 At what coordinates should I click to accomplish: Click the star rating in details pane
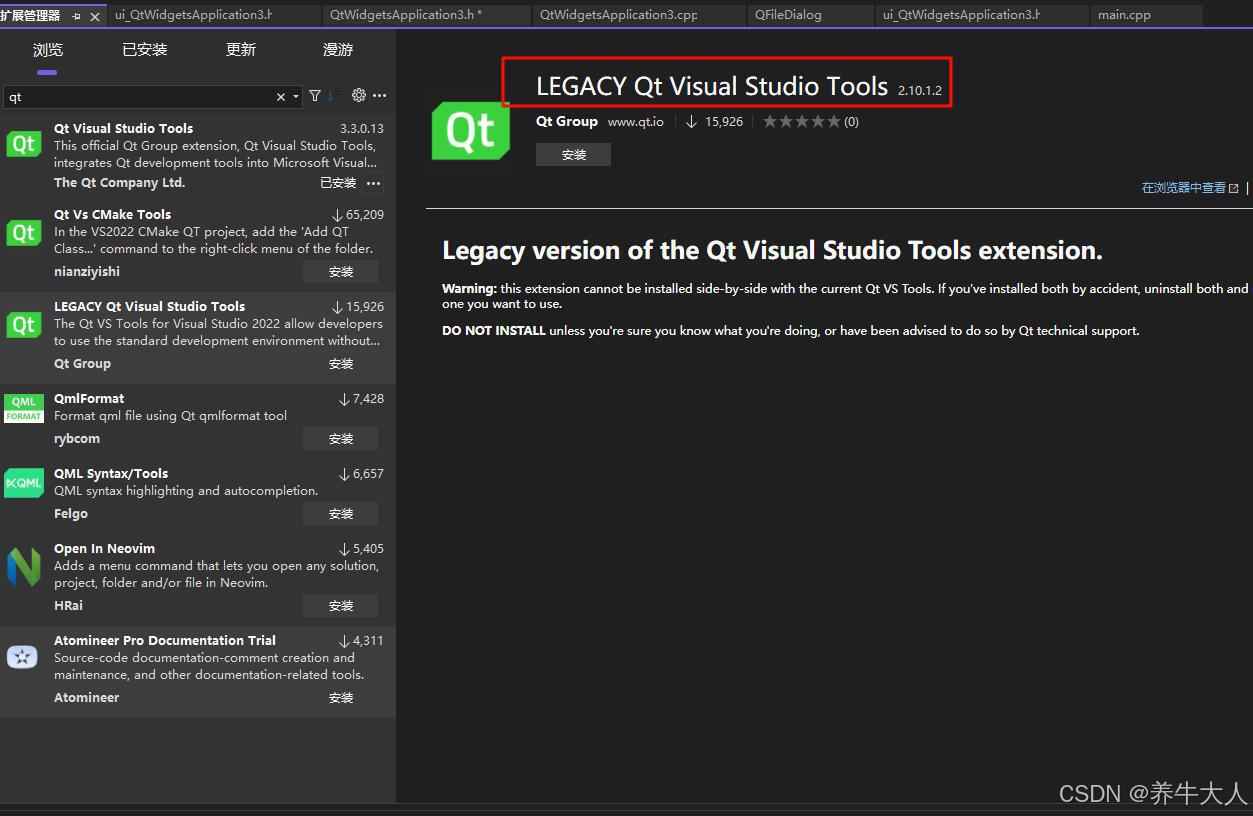pos(801,122)
